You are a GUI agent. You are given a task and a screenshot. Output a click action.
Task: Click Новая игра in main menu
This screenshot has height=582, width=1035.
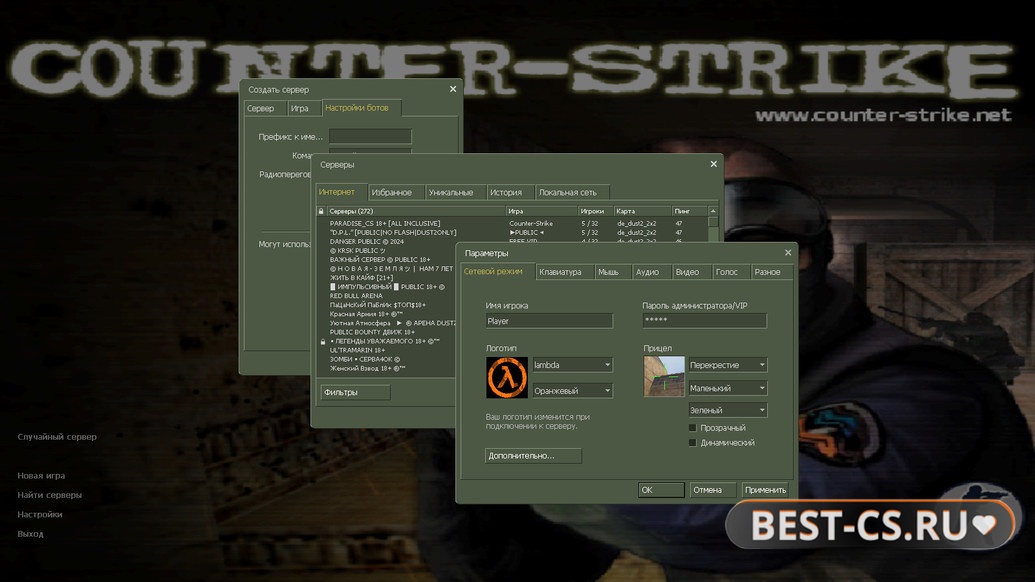point(41,476)
